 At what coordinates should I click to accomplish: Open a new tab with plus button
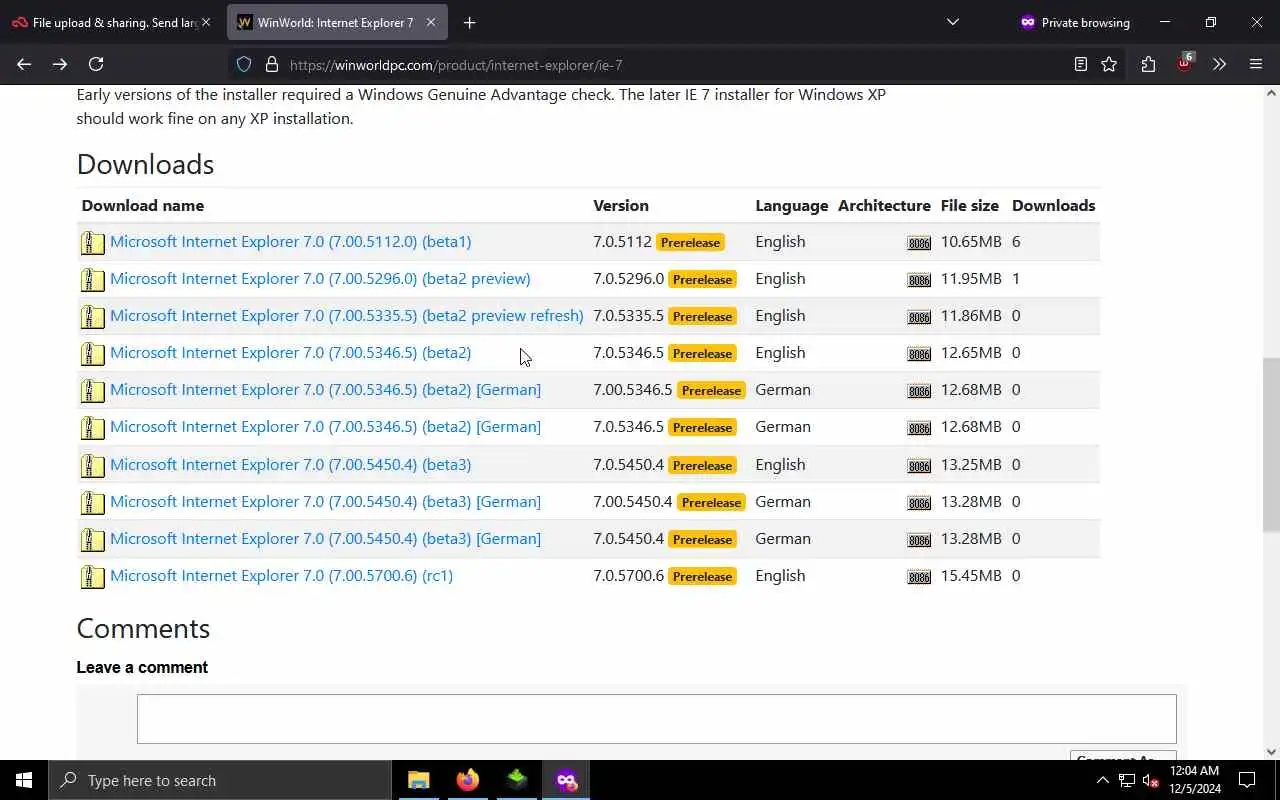(x=470, y=22)
